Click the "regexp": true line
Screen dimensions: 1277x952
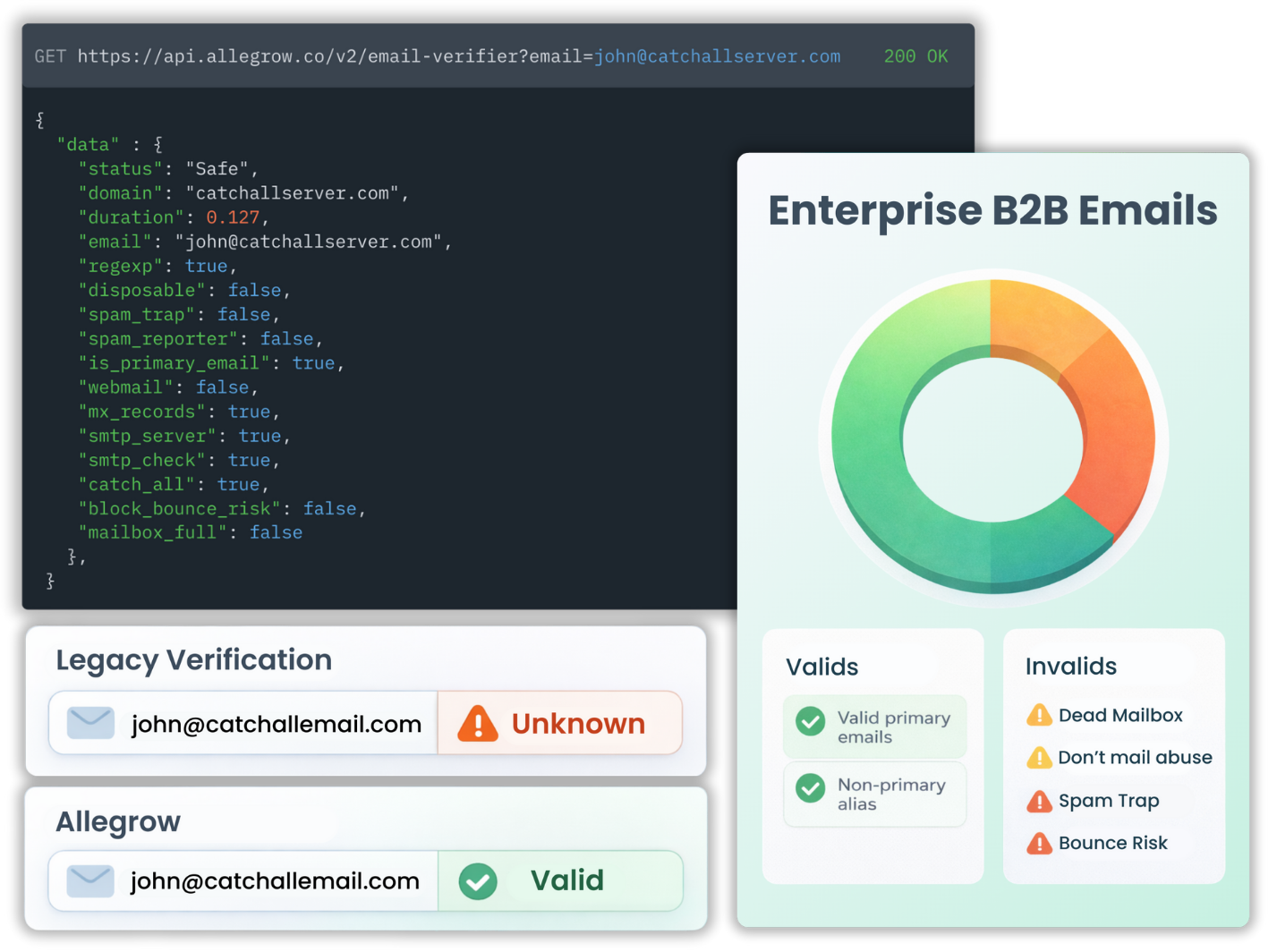pos(157,266)
